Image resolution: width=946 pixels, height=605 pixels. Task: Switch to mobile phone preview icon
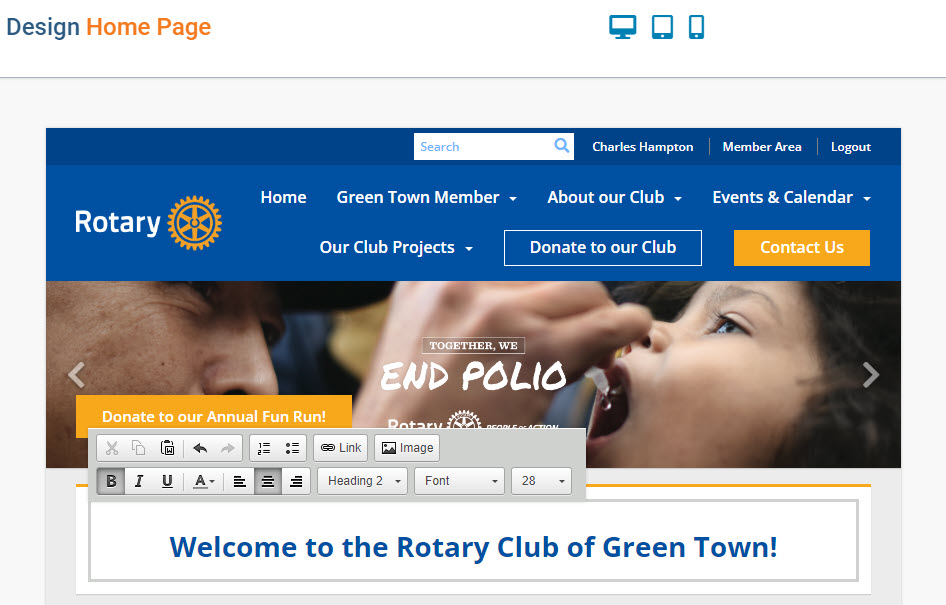696,27
